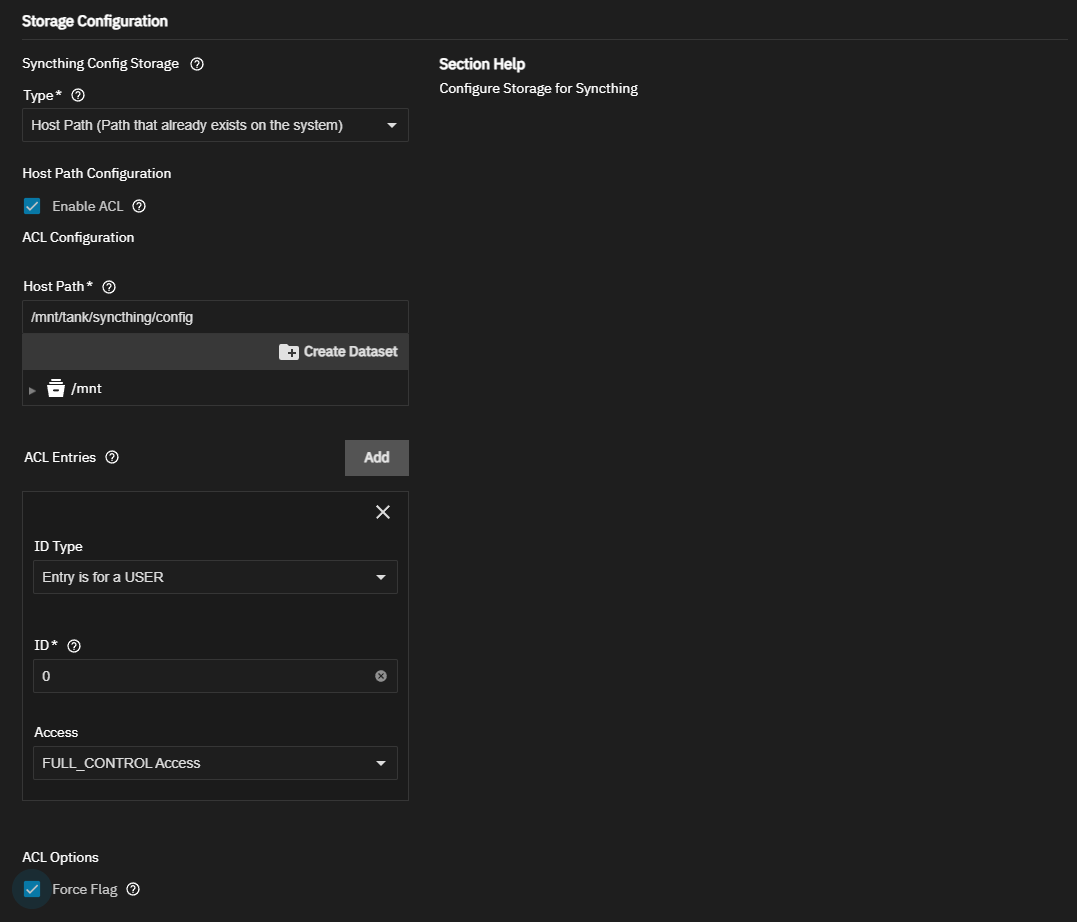Clear the ID field value

click(381, 676)
